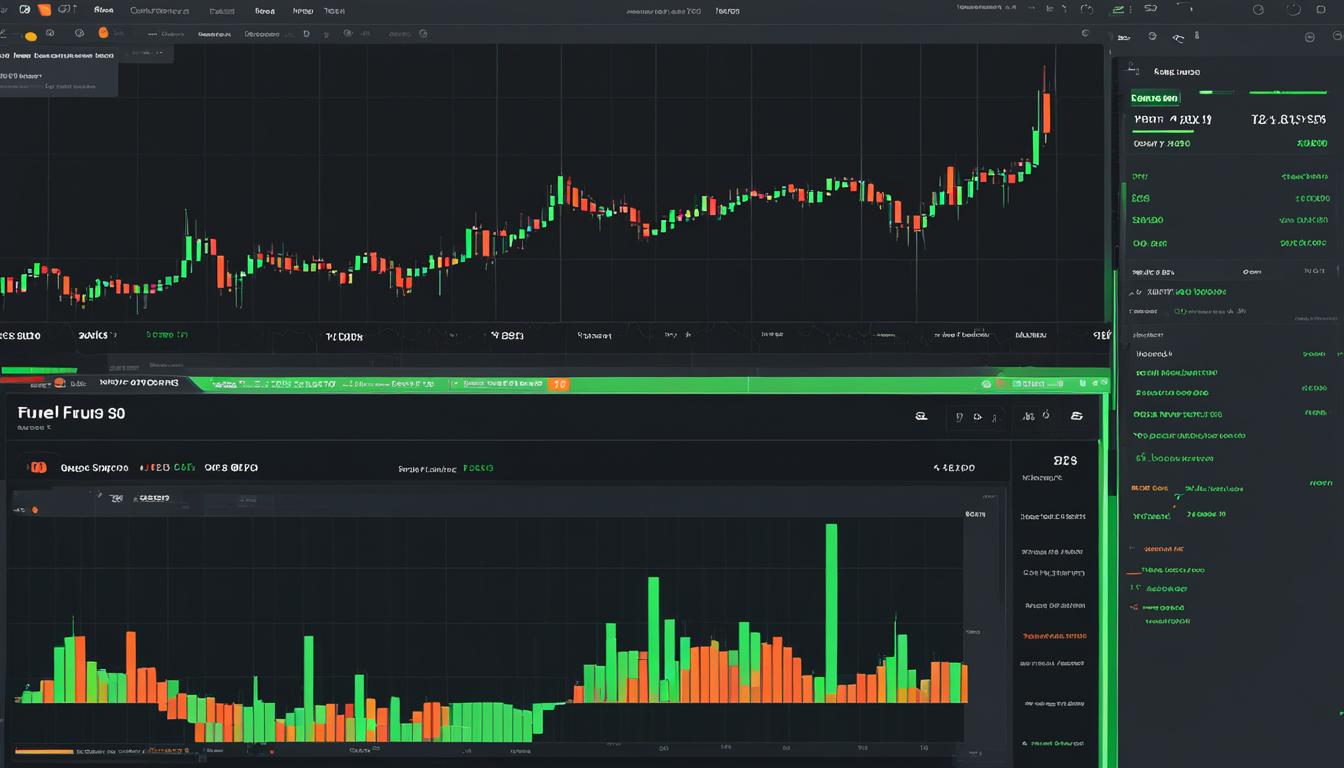The width and height of the screenshot is (1344, 768).
Task: Click the rightmost icon in lower panel header
Action: tap(1076, 416)
